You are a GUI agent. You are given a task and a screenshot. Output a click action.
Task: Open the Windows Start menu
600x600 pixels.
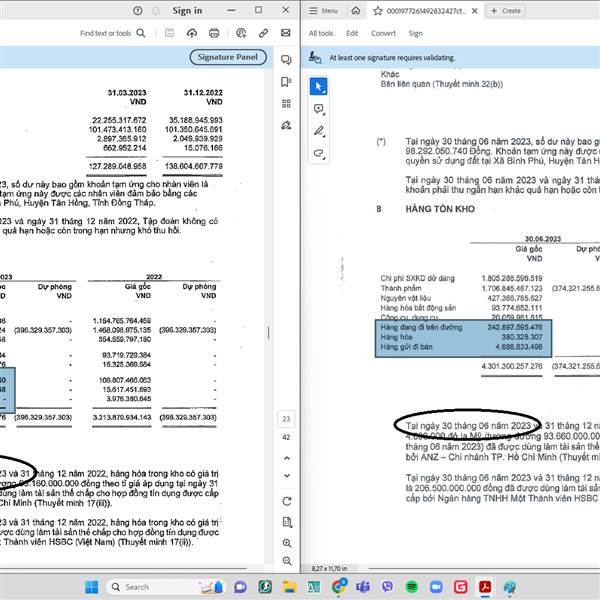click(91, 587)
